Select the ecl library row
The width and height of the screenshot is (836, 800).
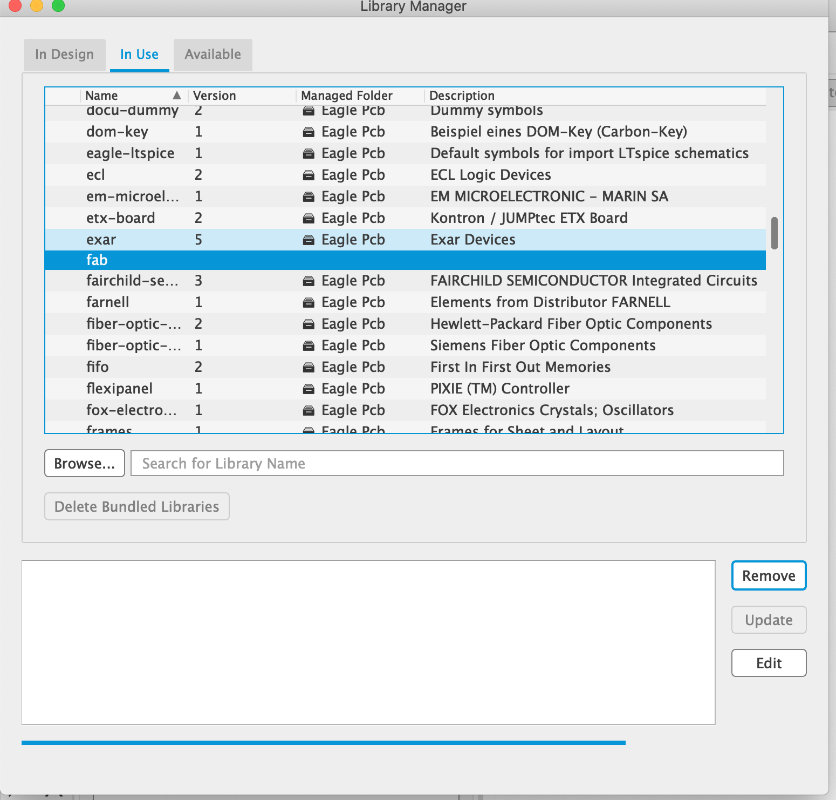[x=405, y=175]
